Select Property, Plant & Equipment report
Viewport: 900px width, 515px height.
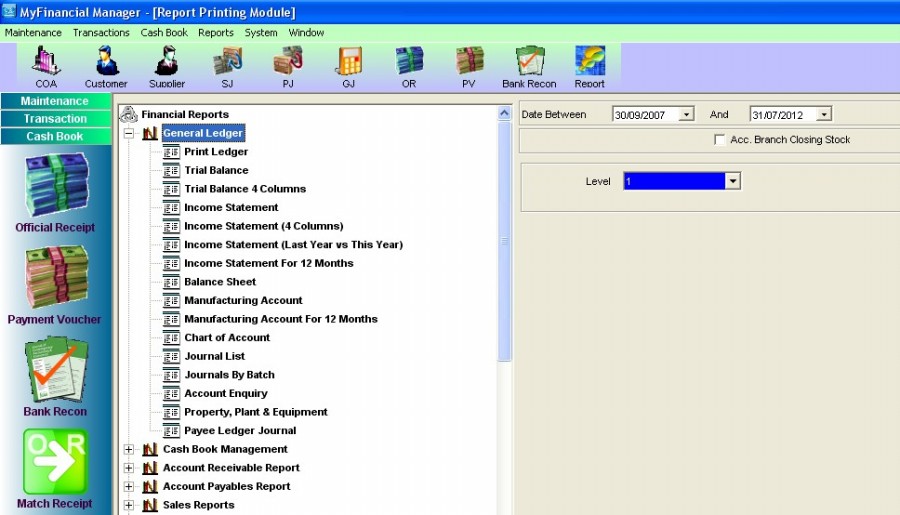[x=256, y=412]
